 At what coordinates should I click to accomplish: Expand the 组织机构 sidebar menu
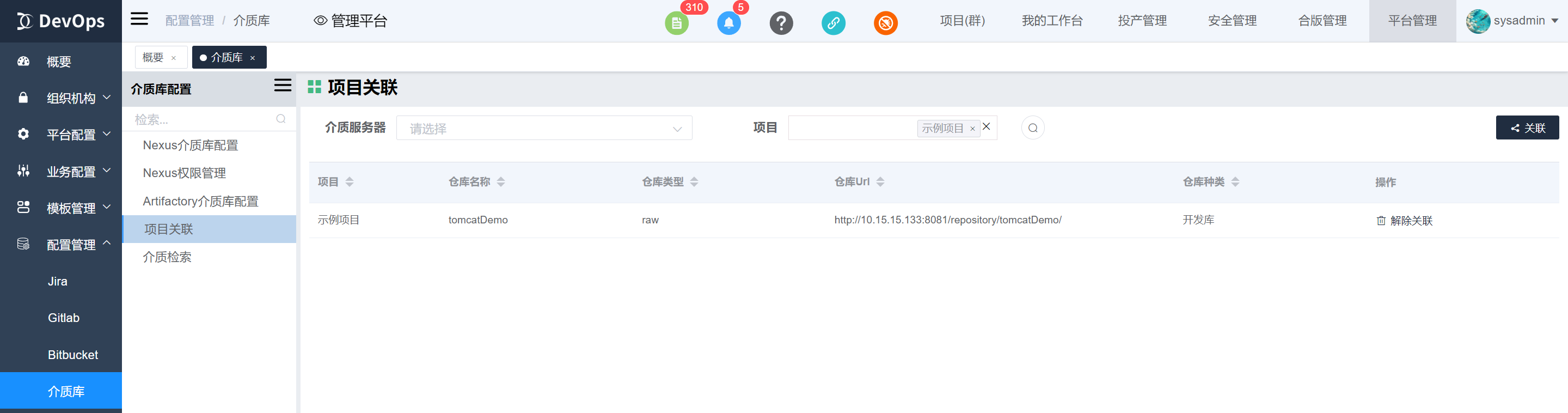coord(71,98)
